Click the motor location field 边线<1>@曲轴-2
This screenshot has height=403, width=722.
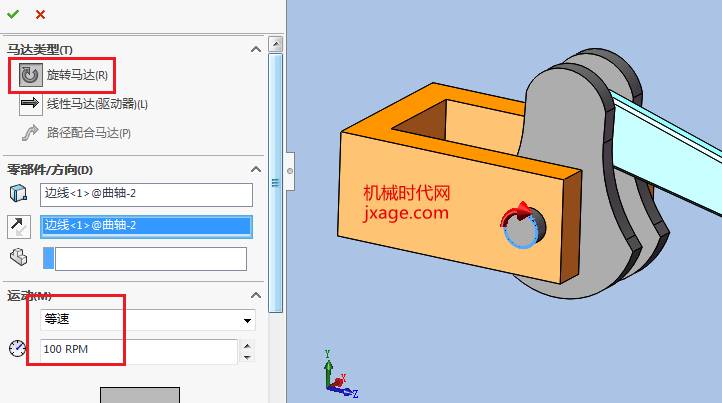[x=146, y=194]
